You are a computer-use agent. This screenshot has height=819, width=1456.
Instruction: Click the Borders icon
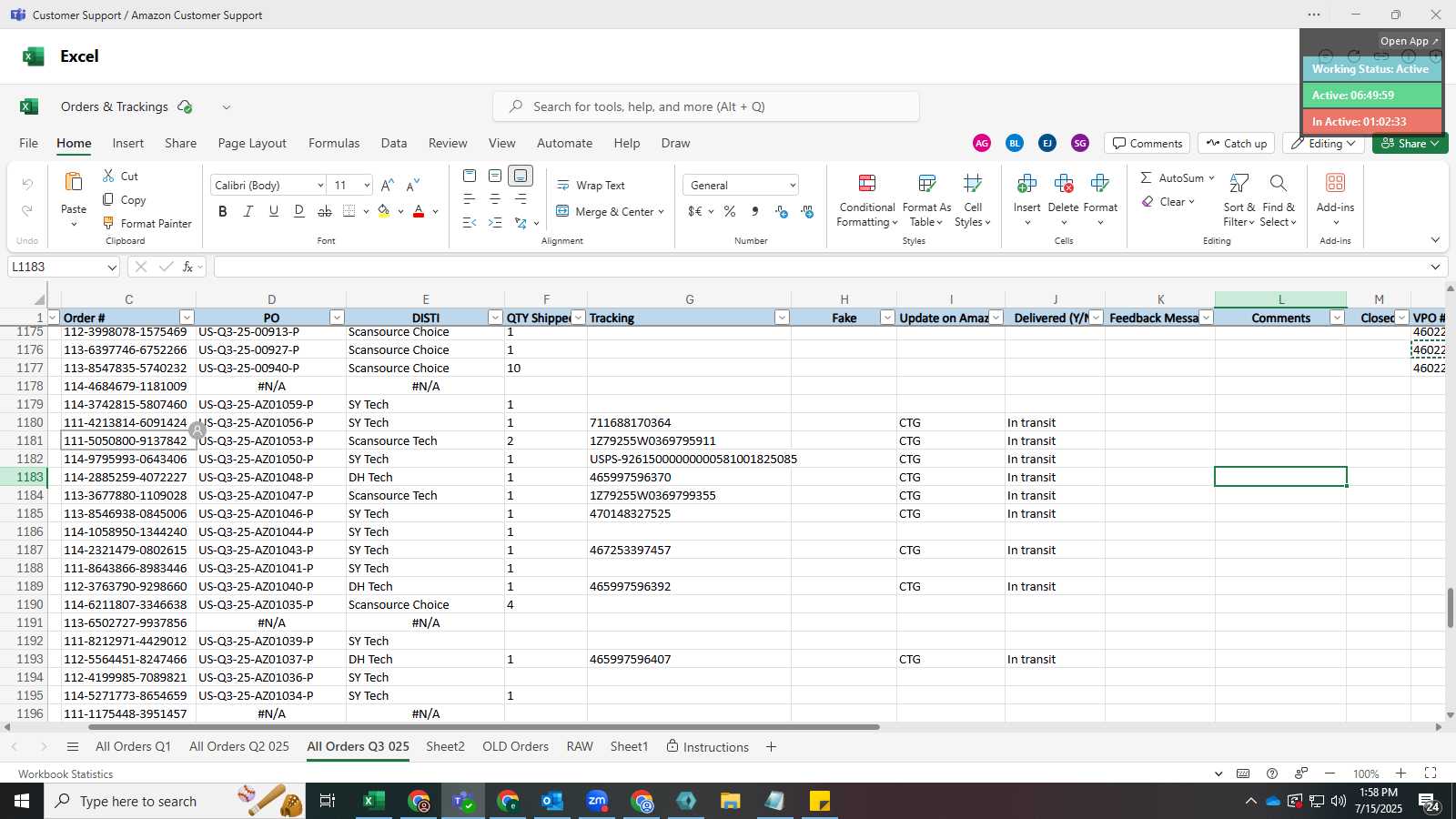click(349, 211)
